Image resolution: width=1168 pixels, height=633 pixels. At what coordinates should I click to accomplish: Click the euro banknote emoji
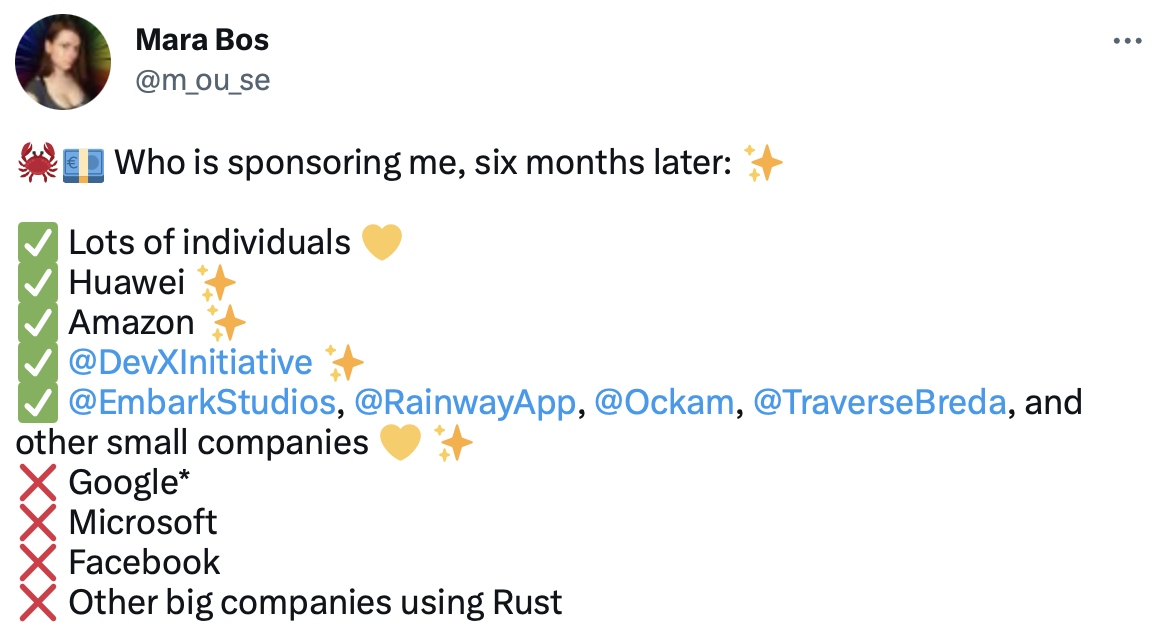pos(82,162)
